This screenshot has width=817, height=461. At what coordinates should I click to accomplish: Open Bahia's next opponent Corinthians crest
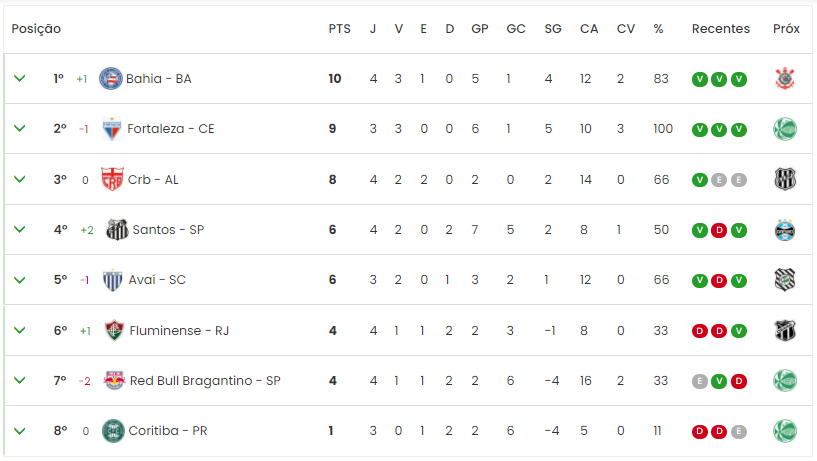coord(785,79)
